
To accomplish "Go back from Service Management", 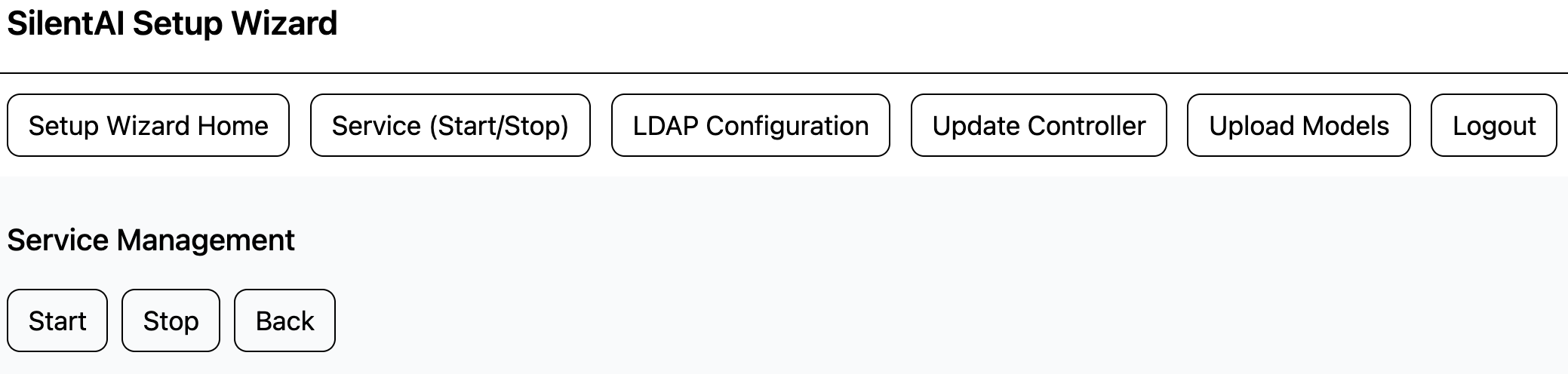I will pyautogui.click(x=284, y=320).
